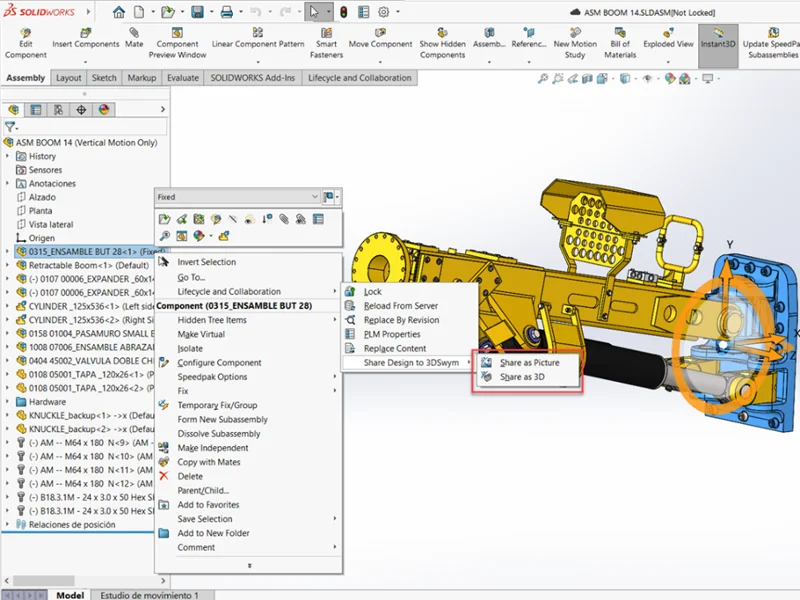The width and height of the screenshot is (800, 600).
Task: Select Share as 3D menu option
Action: pyautogui.click(x=522, y=377)
